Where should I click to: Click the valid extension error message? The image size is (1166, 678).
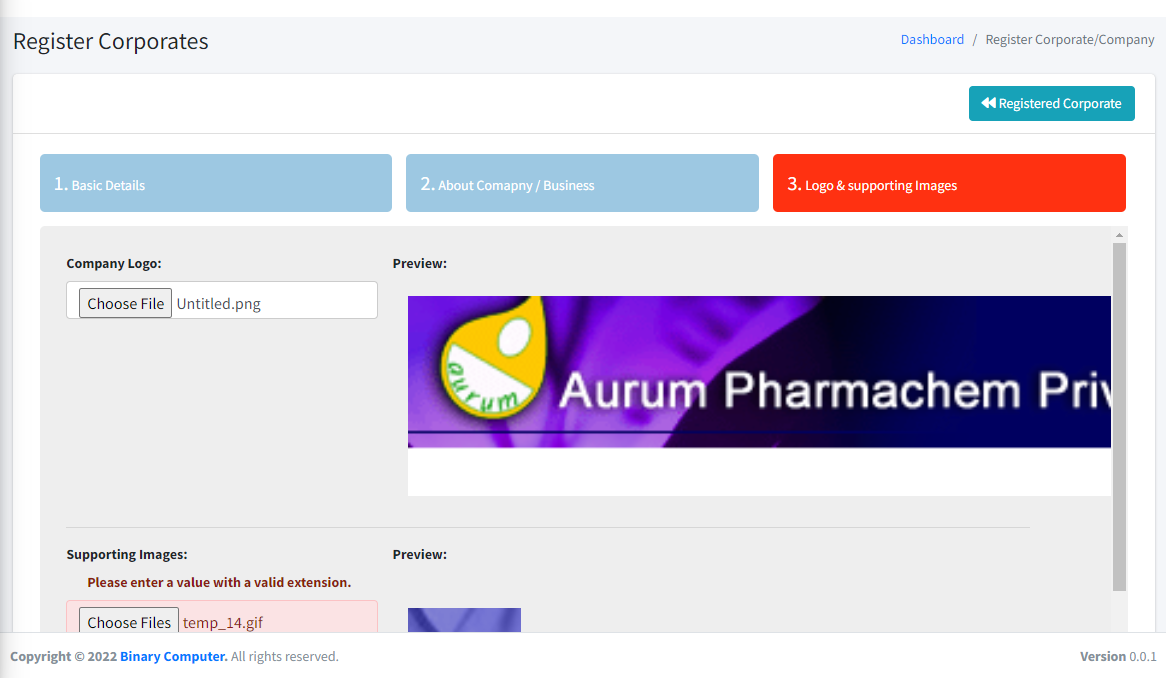pyautogui.click(x=219, y=582)
